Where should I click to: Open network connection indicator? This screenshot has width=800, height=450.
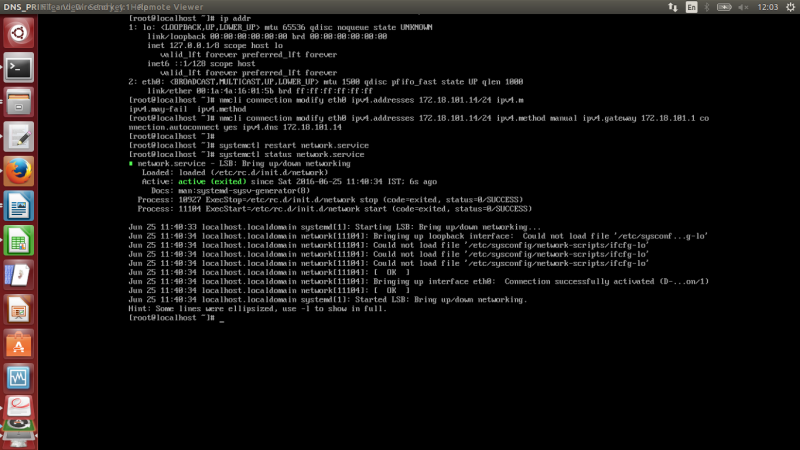(673, 7)
